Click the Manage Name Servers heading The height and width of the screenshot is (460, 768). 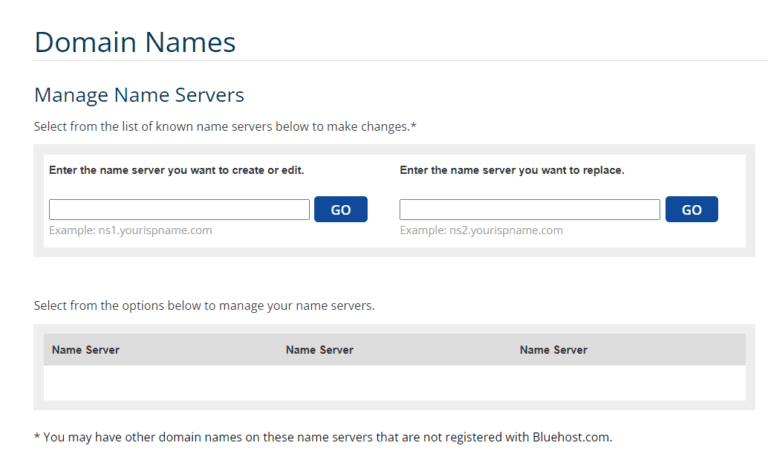[139, 96]
